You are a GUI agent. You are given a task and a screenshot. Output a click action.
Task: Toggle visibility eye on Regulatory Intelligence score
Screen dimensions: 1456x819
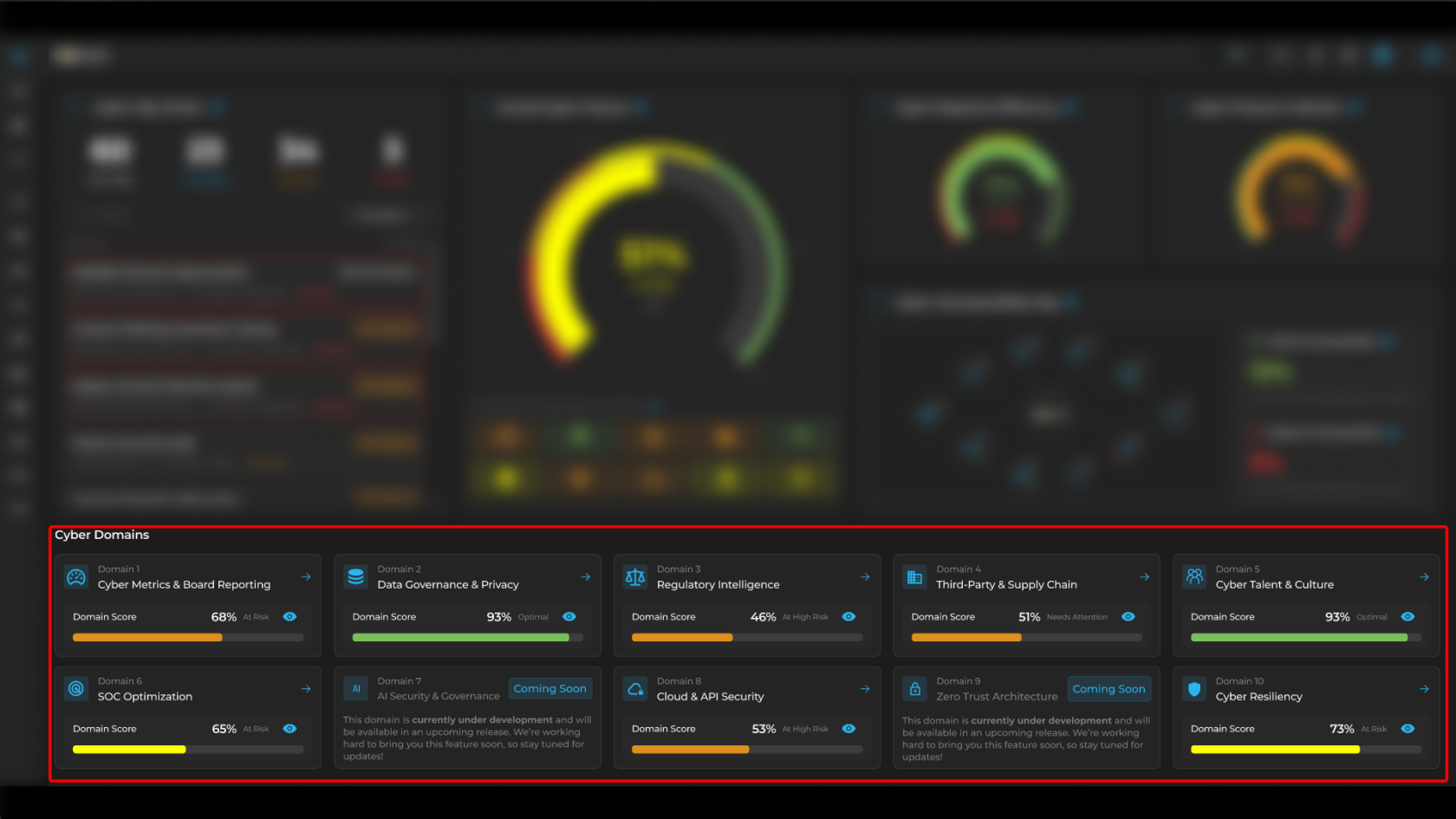pyautogui.click(x=848, y=617)
